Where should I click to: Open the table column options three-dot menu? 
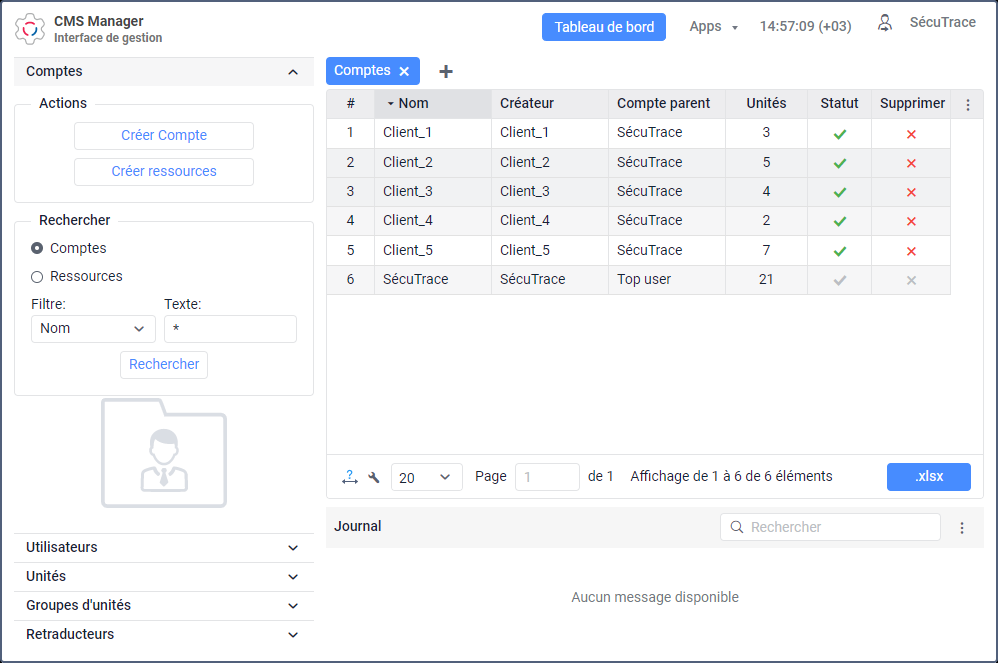click(x=967, y=104)
